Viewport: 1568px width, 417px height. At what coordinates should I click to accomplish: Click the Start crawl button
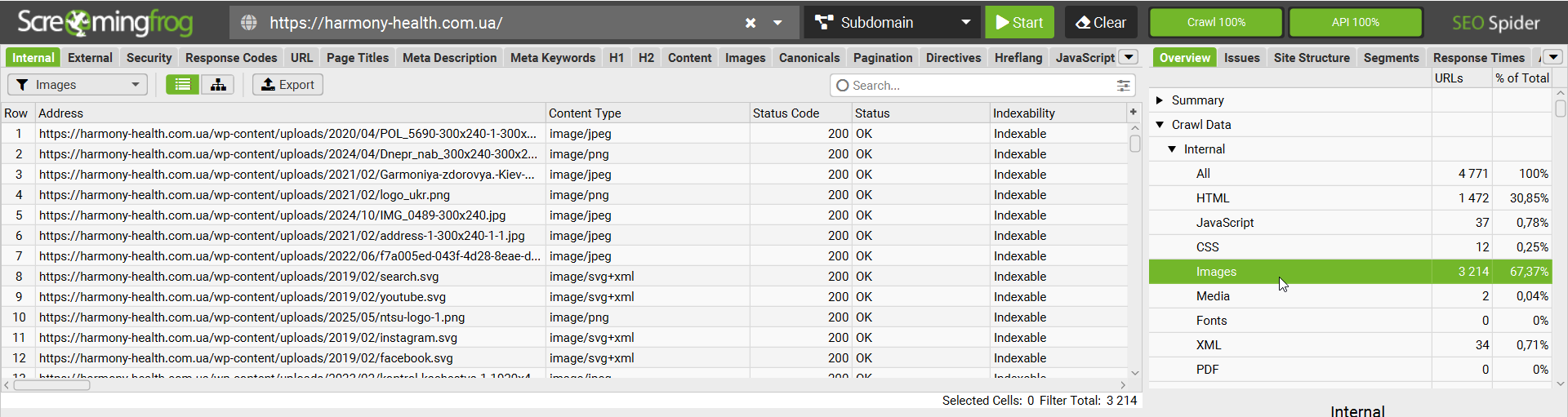click(1019, 23)
